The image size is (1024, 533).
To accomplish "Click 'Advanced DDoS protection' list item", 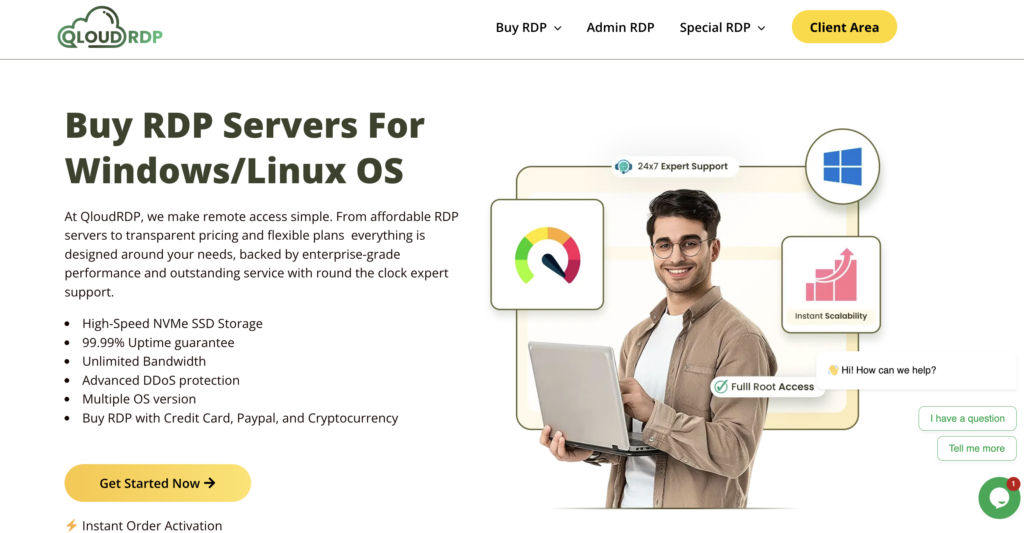I will (x=161, y=380).
